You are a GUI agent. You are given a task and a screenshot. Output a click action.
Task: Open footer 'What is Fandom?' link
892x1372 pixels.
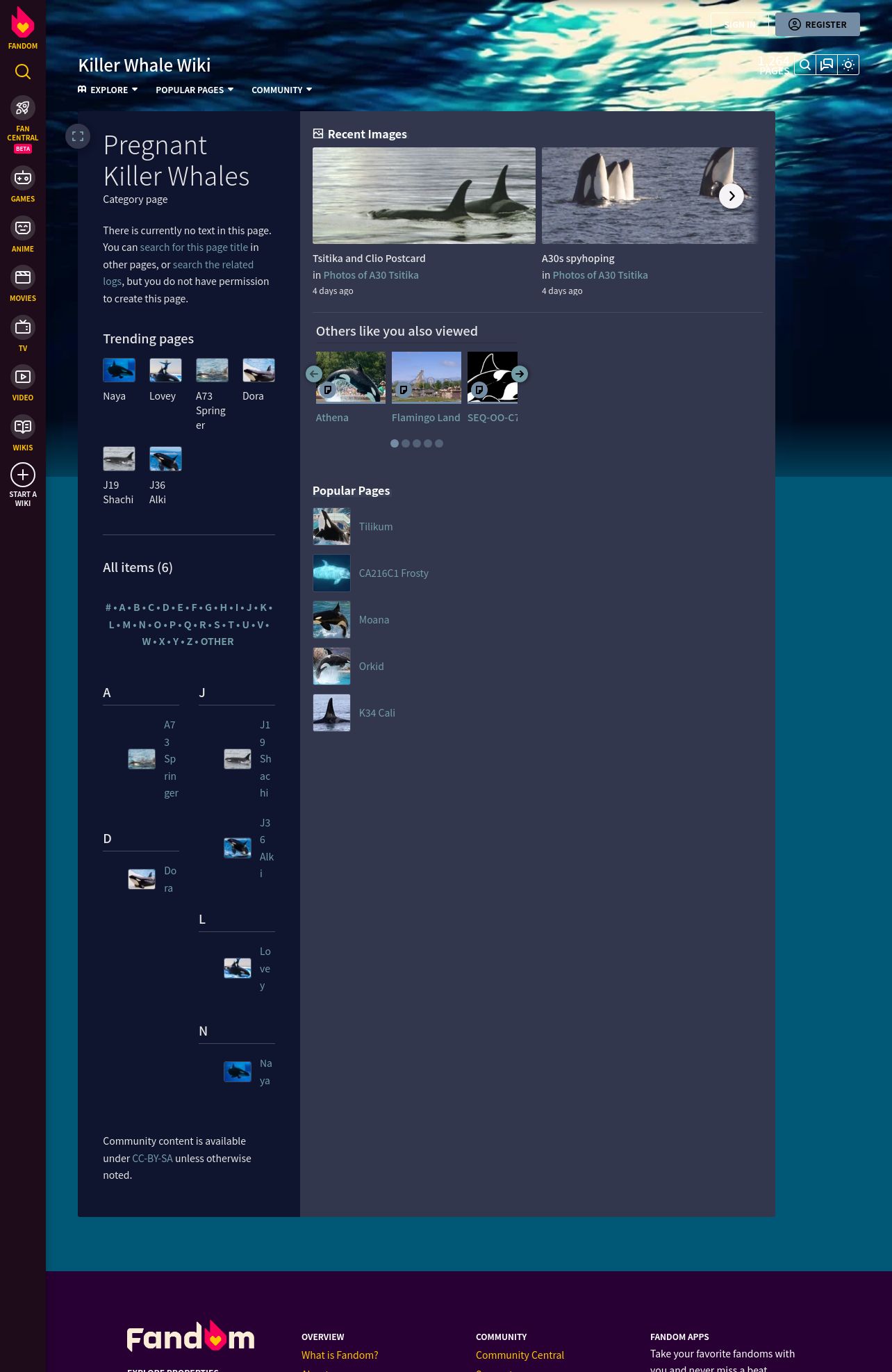tap(340, 1355)
